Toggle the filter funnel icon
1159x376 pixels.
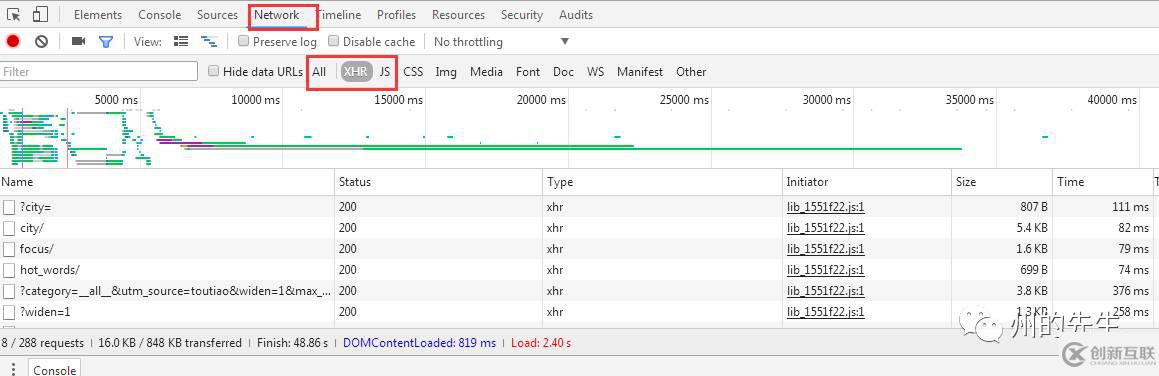(106, 41)
